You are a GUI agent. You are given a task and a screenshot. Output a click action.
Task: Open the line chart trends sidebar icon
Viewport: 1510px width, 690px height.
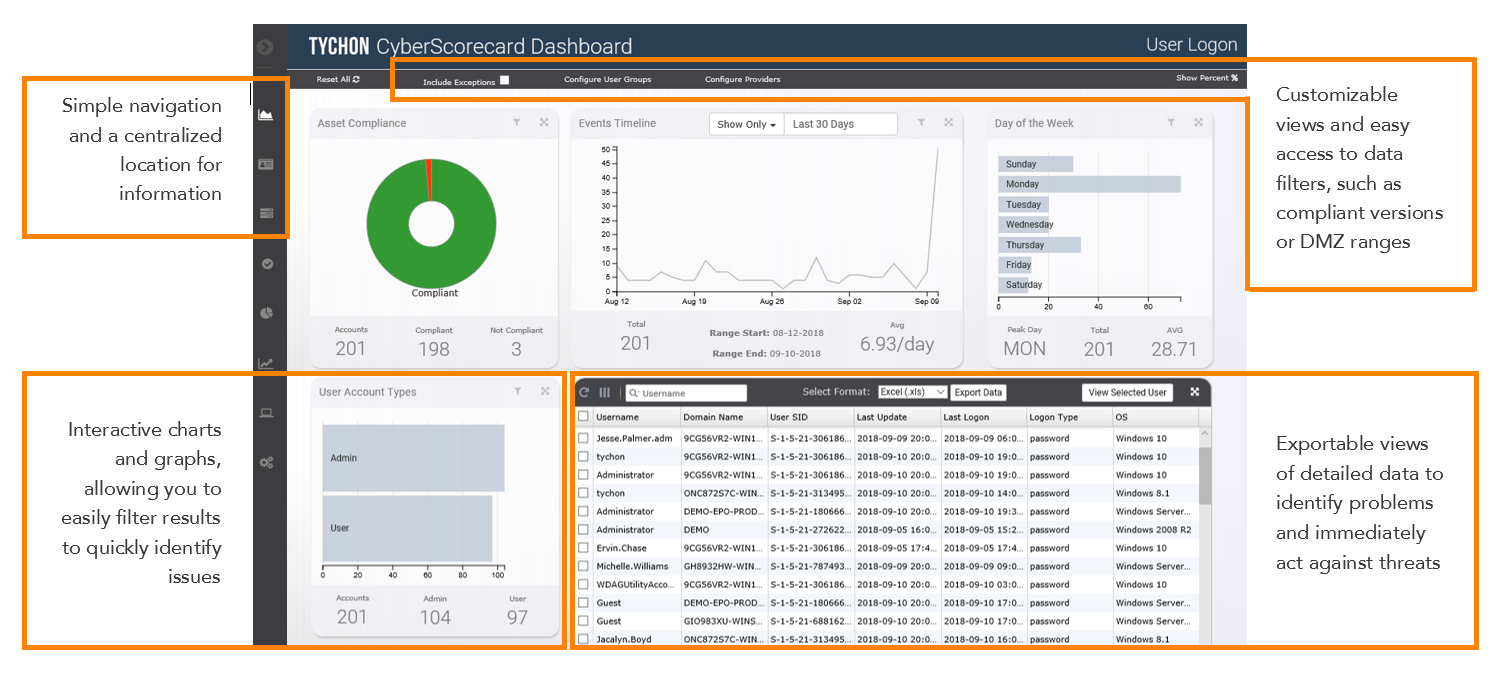pos(266,364)
